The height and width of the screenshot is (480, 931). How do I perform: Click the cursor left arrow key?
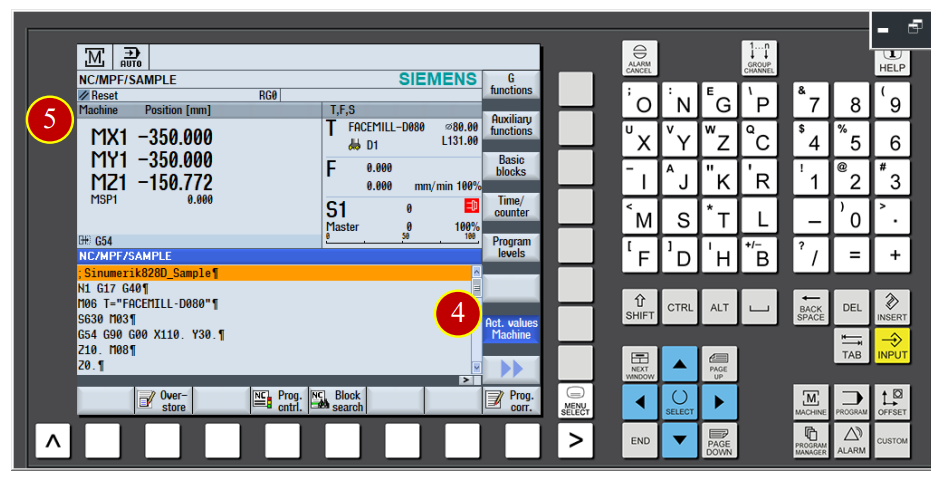coord(639,402)
